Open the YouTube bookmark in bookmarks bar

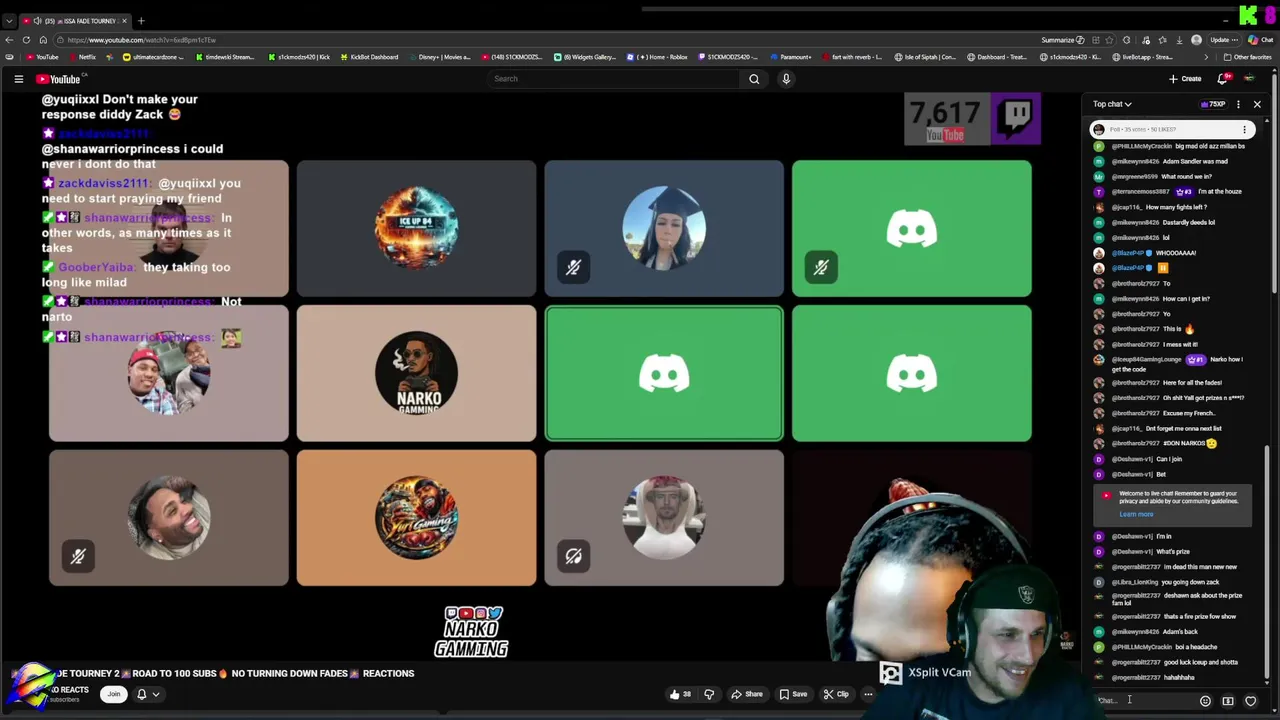(x=42, y=57)
